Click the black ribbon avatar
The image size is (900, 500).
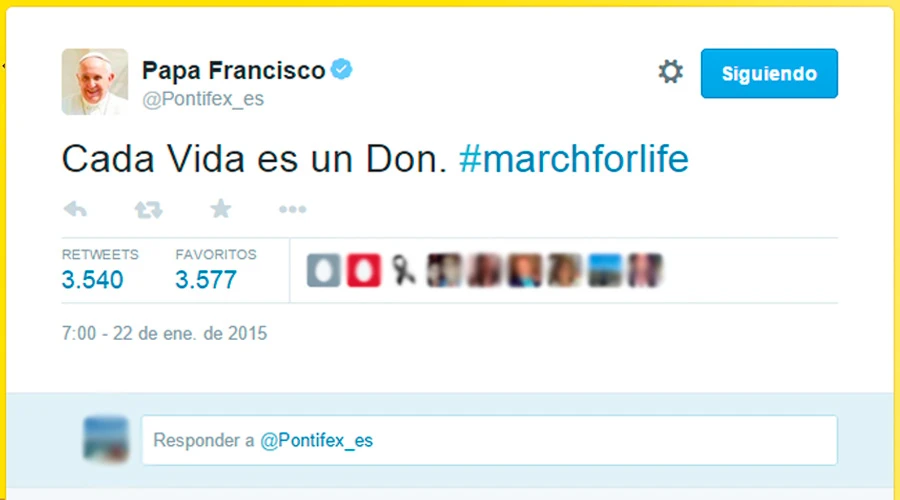(405, 270)
